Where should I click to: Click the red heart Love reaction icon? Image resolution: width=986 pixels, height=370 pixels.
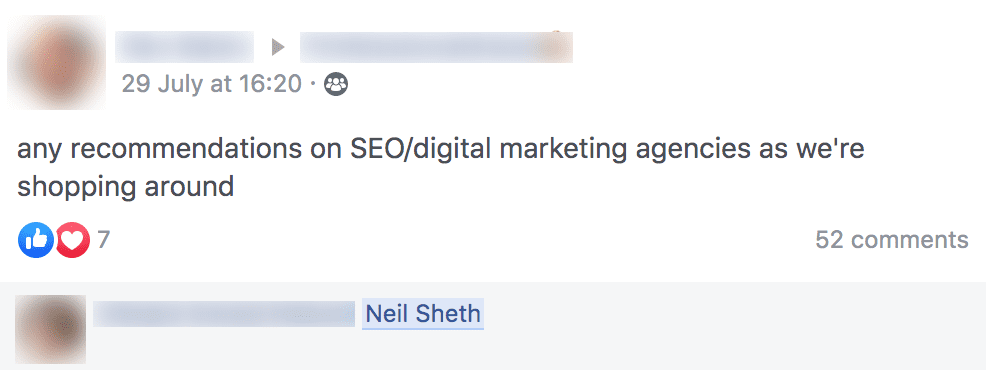73,240
